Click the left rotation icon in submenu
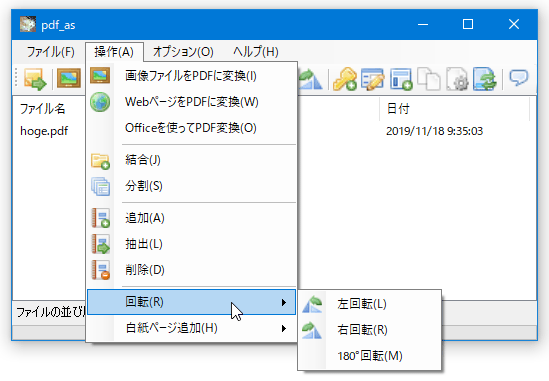The height and width of the screenshot is (381, 549). click(312, 304)
